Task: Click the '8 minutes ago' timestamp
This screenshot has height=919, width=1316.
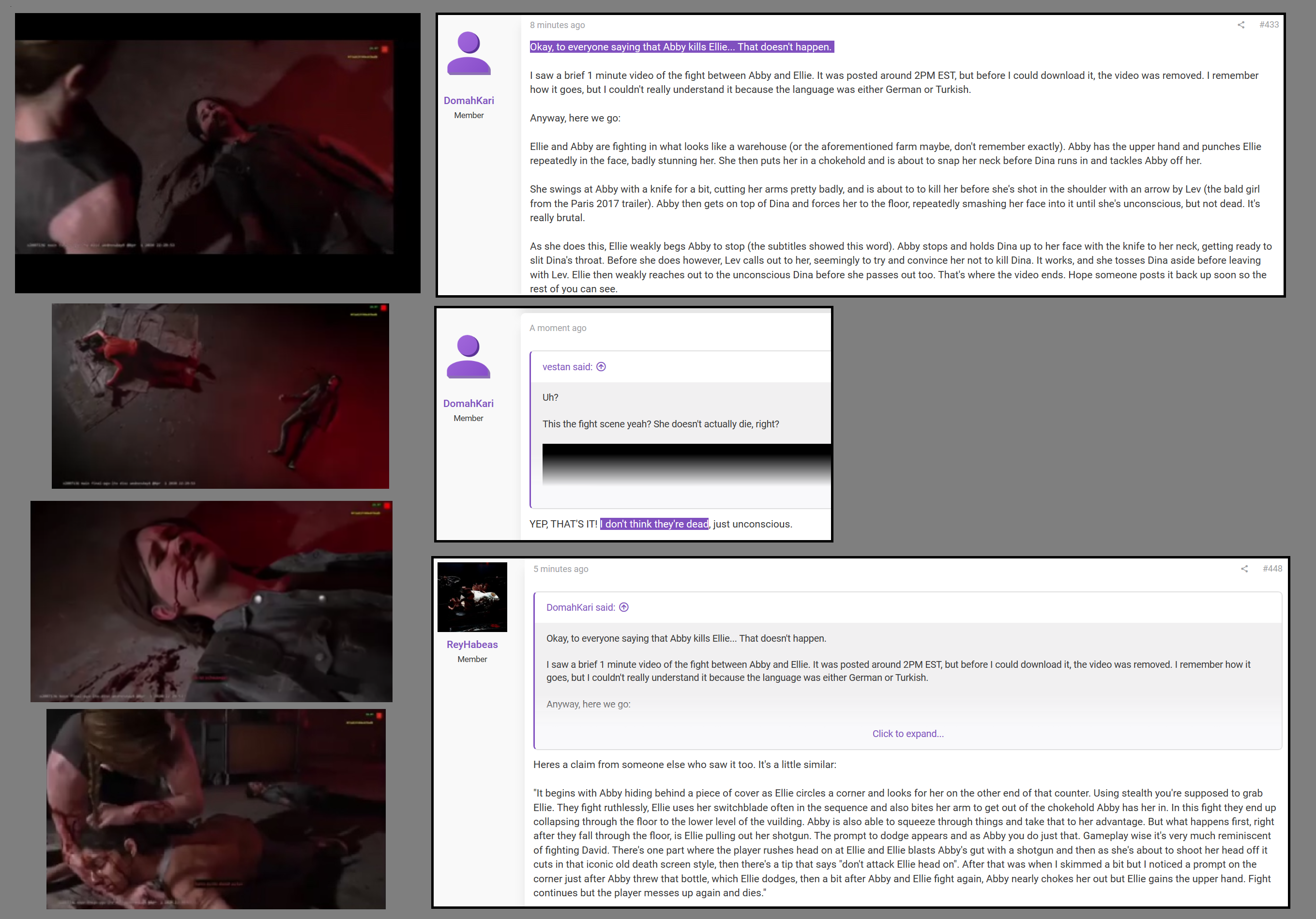Action: click(x=557, y=25)
